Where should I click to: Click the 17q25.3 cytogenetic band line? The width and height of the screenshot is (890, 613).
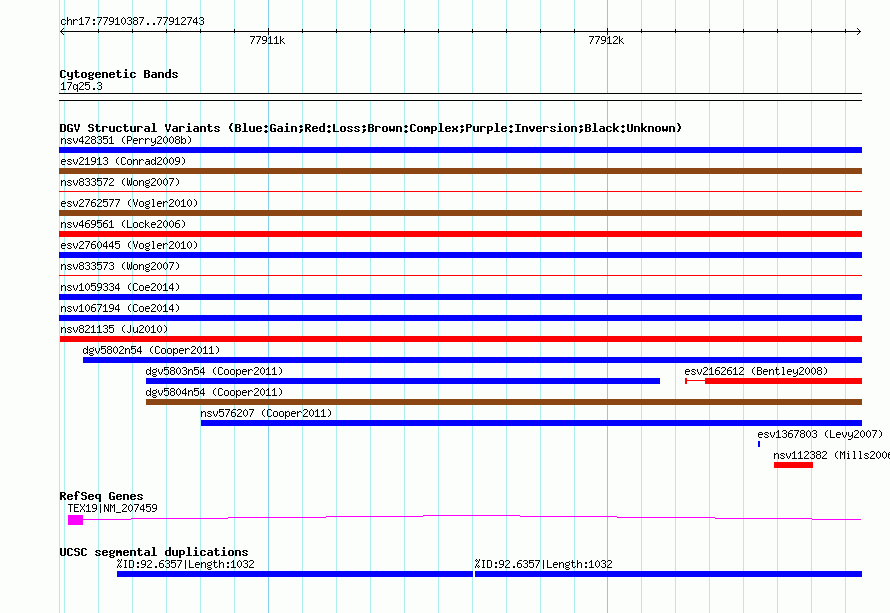point(460,97)
